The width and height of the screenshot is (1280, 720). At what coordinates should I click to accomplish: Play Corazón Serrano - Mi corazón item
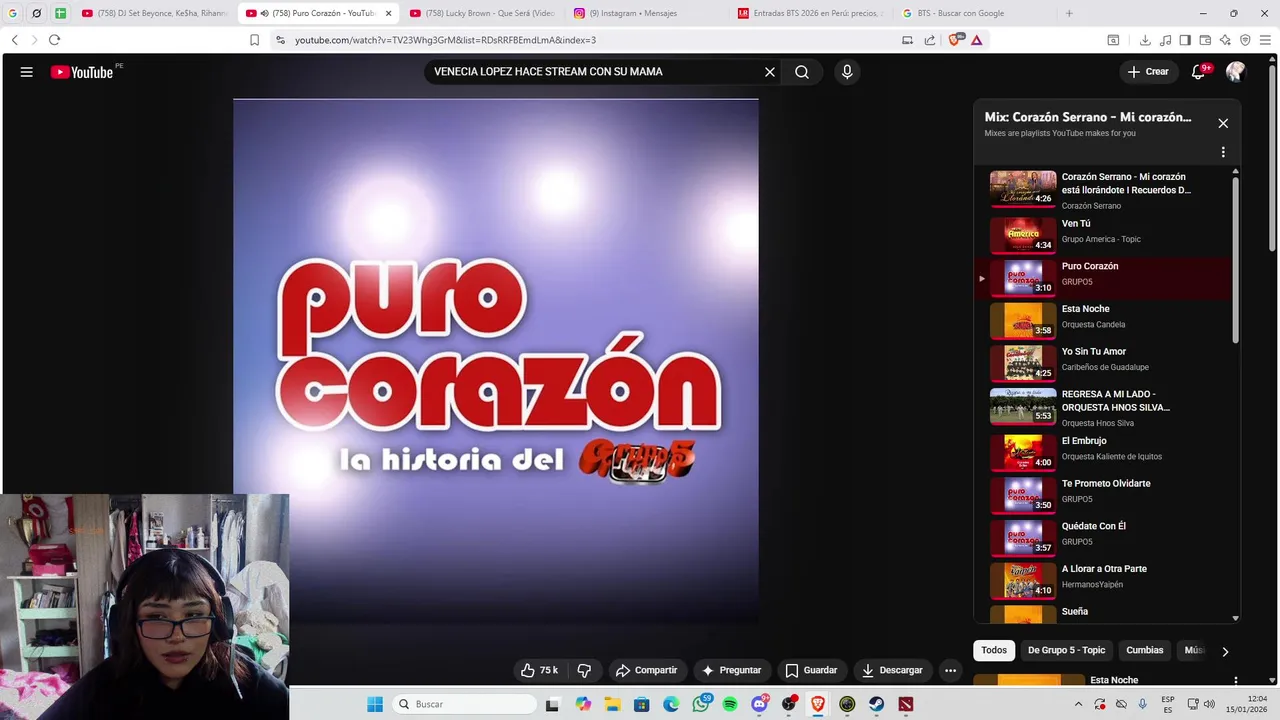pyautogui.click(x=1100, y=190)
